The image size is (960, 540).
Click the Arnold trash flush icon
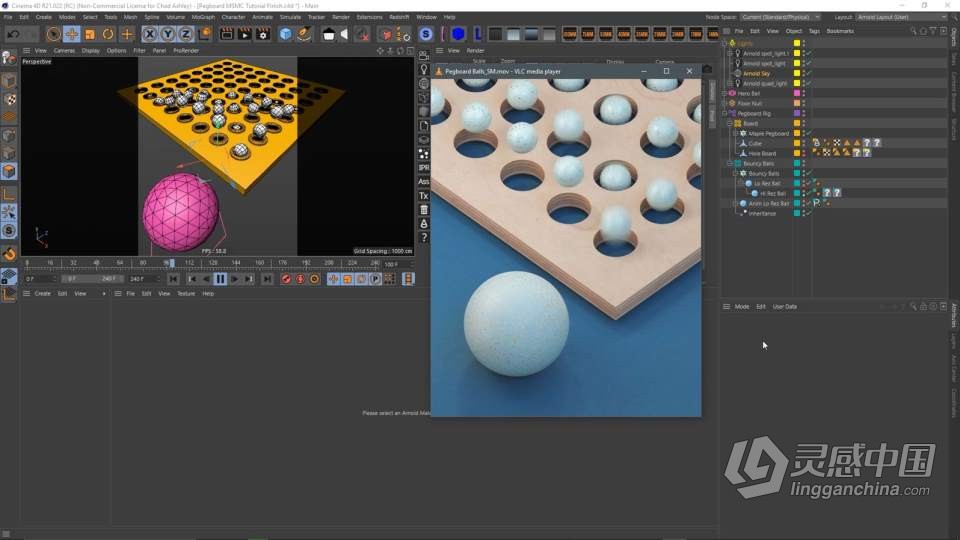pos(424,210)
